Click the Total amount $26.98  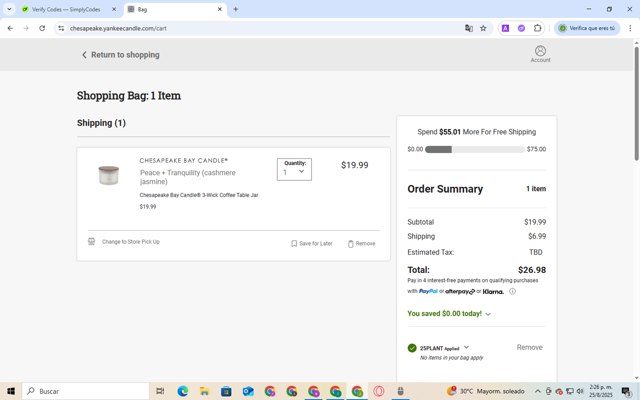tap(532, 270)
